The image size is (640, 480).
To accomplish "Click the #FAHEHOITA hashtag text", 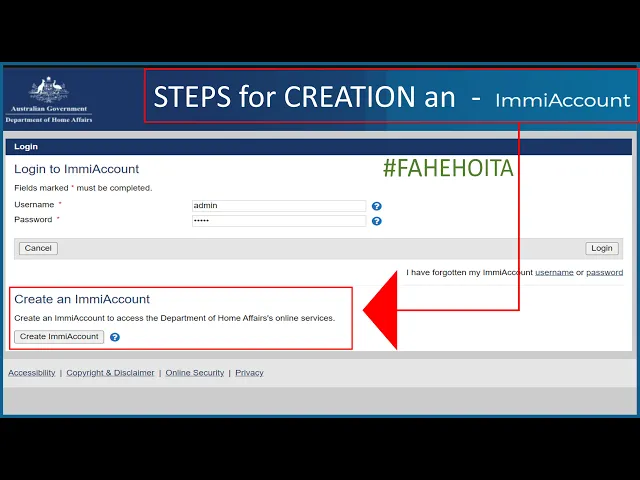I will [448, 169].
